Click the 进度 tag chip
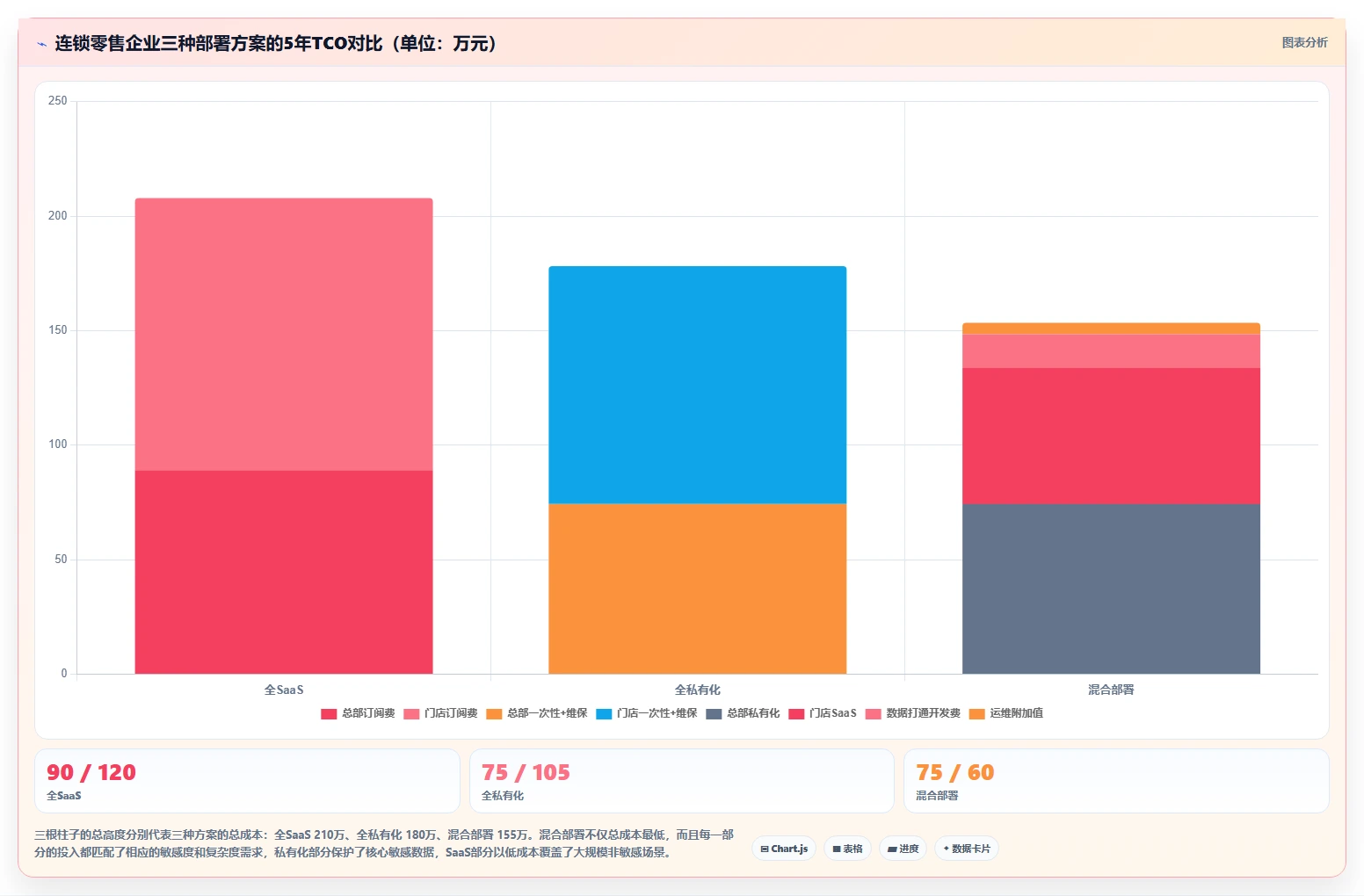Screen dimensions: 1364x896 903,849
